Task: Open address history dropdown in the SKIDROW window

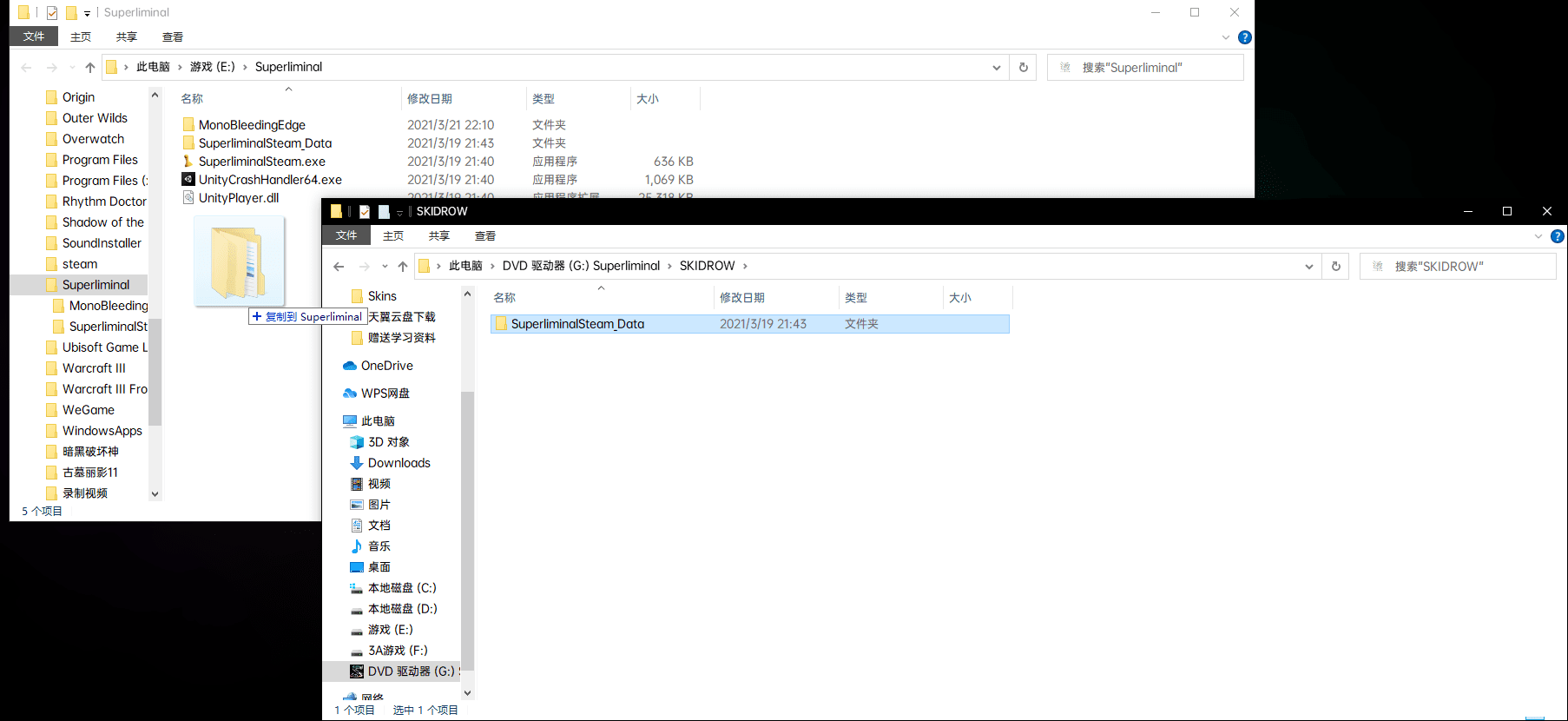Action: (1309, 267)
